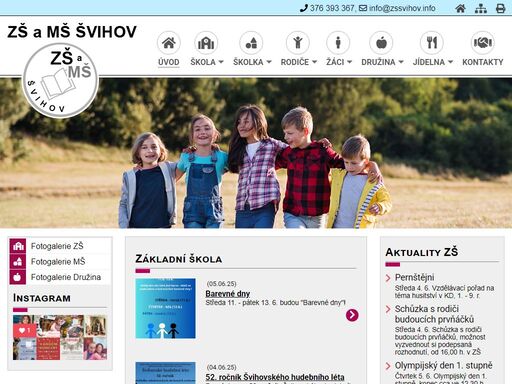
Task: Click the Fotogalerie Družina apple icon
Action: [x=18, y=277]
